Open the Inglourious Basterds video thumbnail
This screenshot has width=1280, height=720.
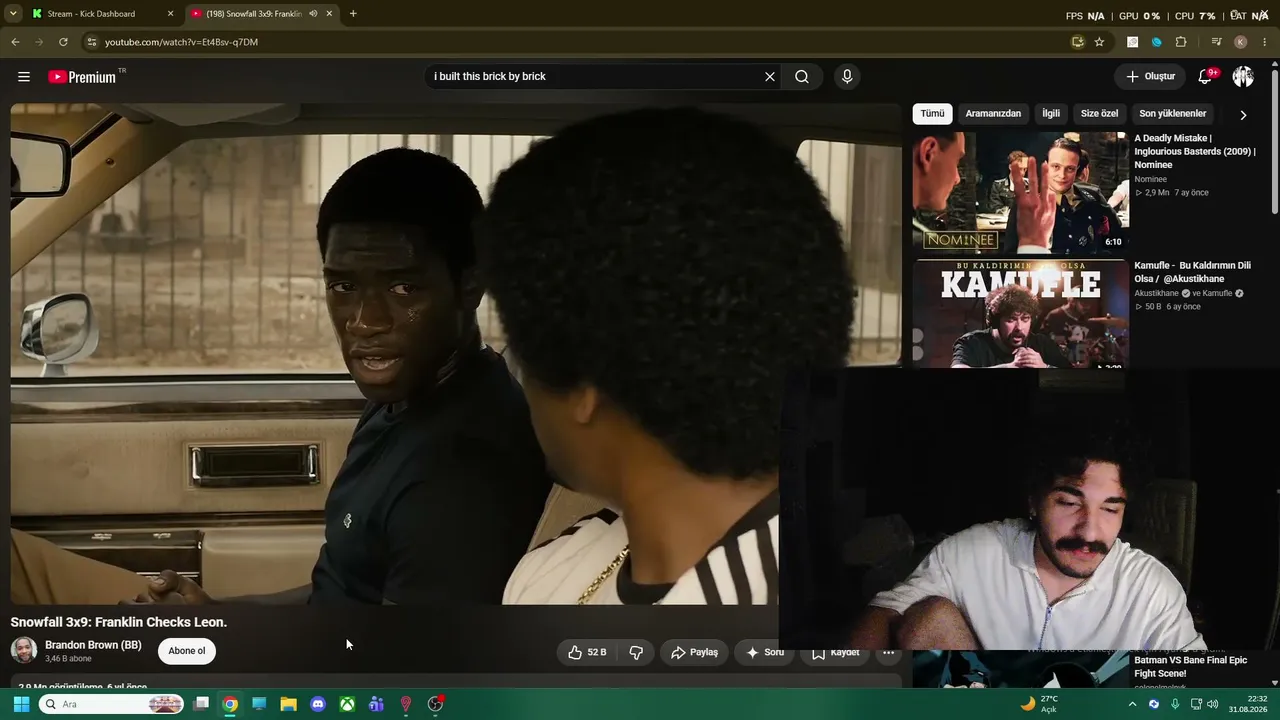(x=1020, y=193)
